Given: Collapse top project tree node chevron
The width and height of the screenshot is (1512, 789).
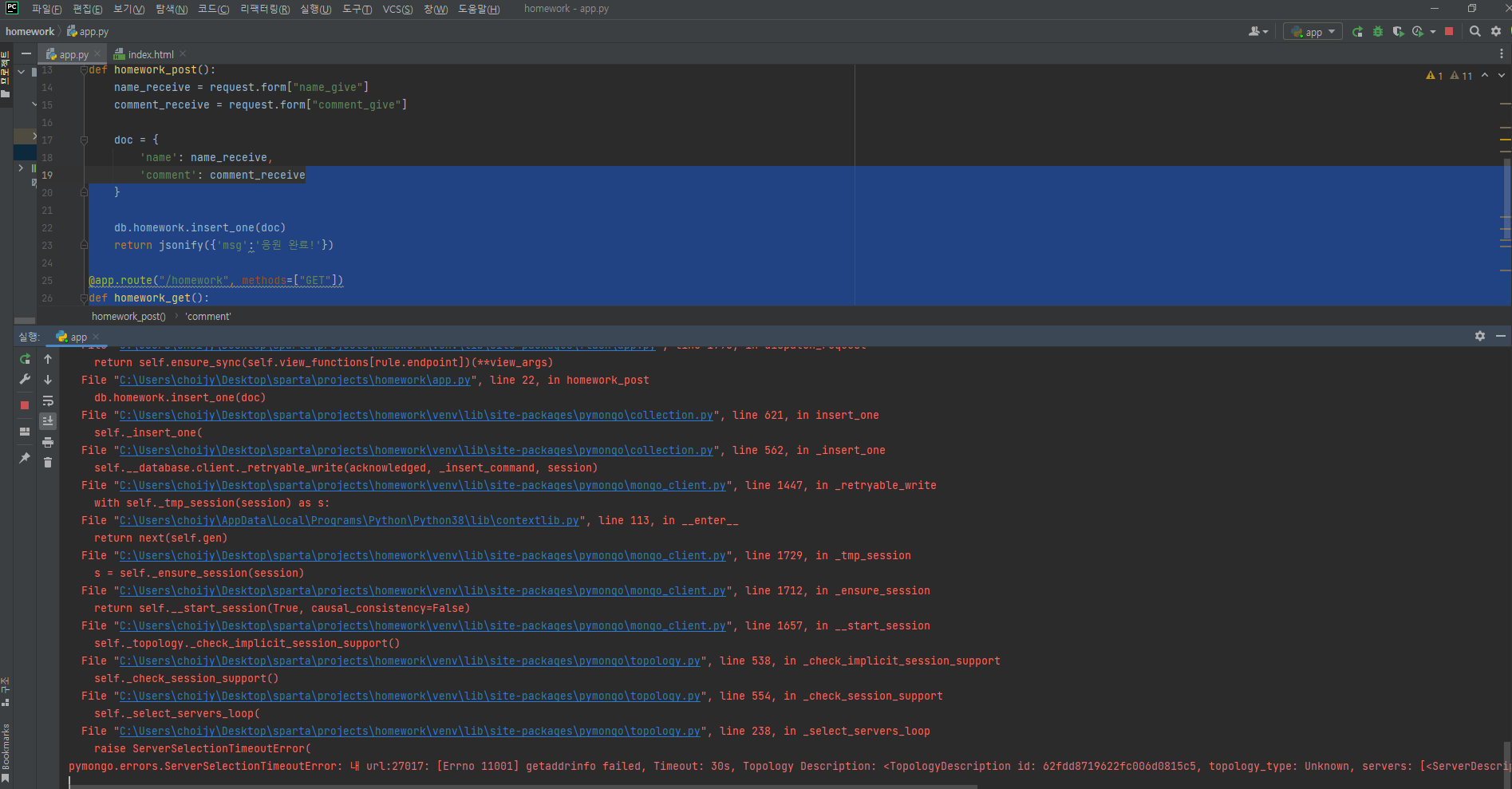Looking at the screenshot, I should coord(22,72).
